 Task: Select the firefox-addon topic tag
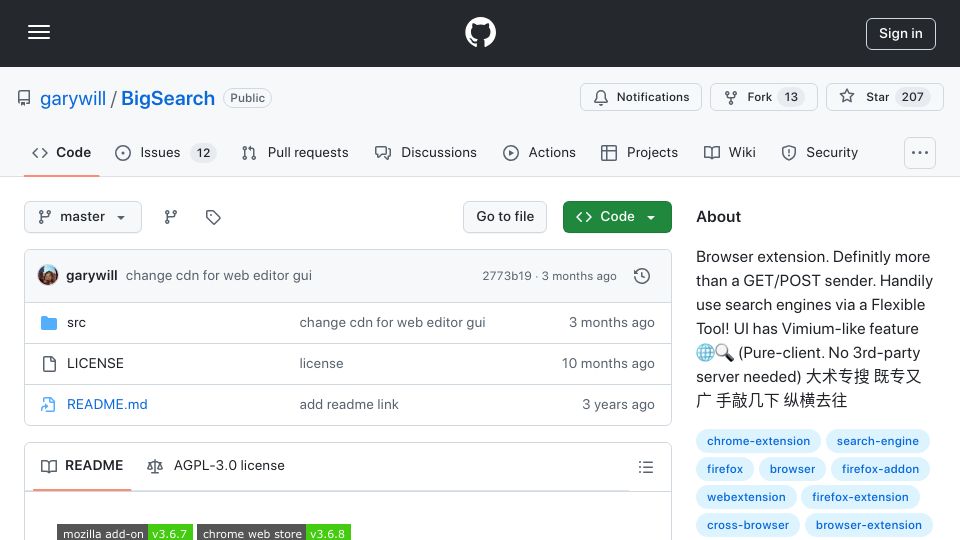coord(880,470)
